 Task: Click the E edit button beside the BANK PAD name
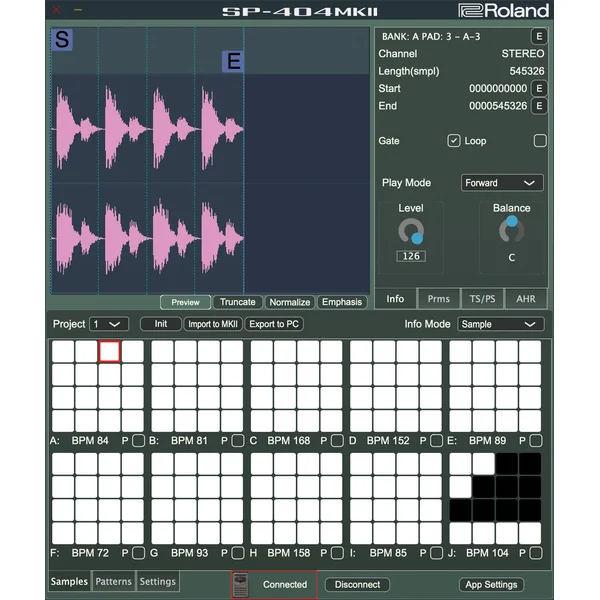539,37
